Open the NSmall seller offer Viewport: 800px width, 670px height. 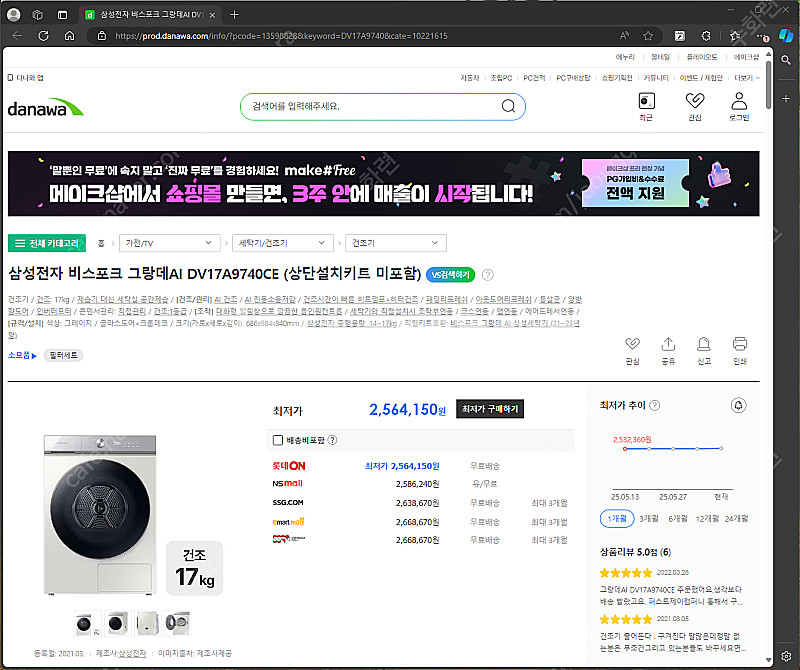pyautogui.click(x=287, y=483)
